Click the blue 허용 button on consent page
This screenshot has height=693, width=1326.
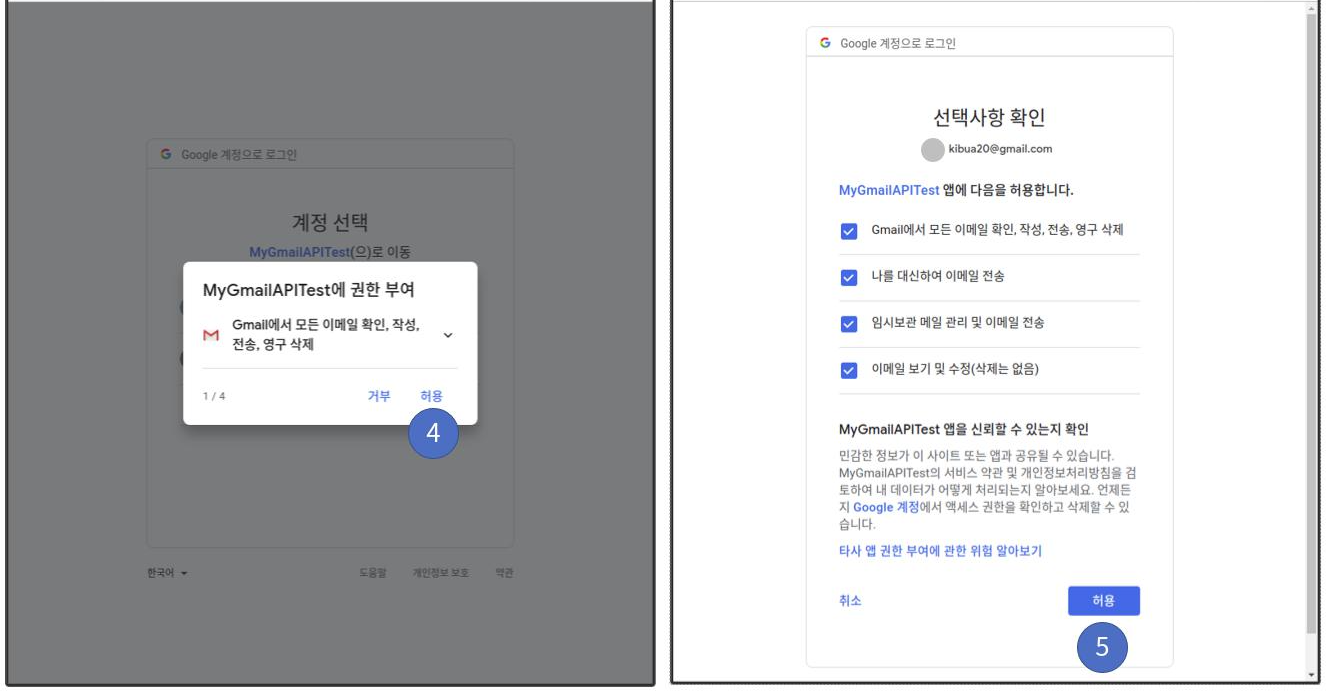(x=1103, y=601)
